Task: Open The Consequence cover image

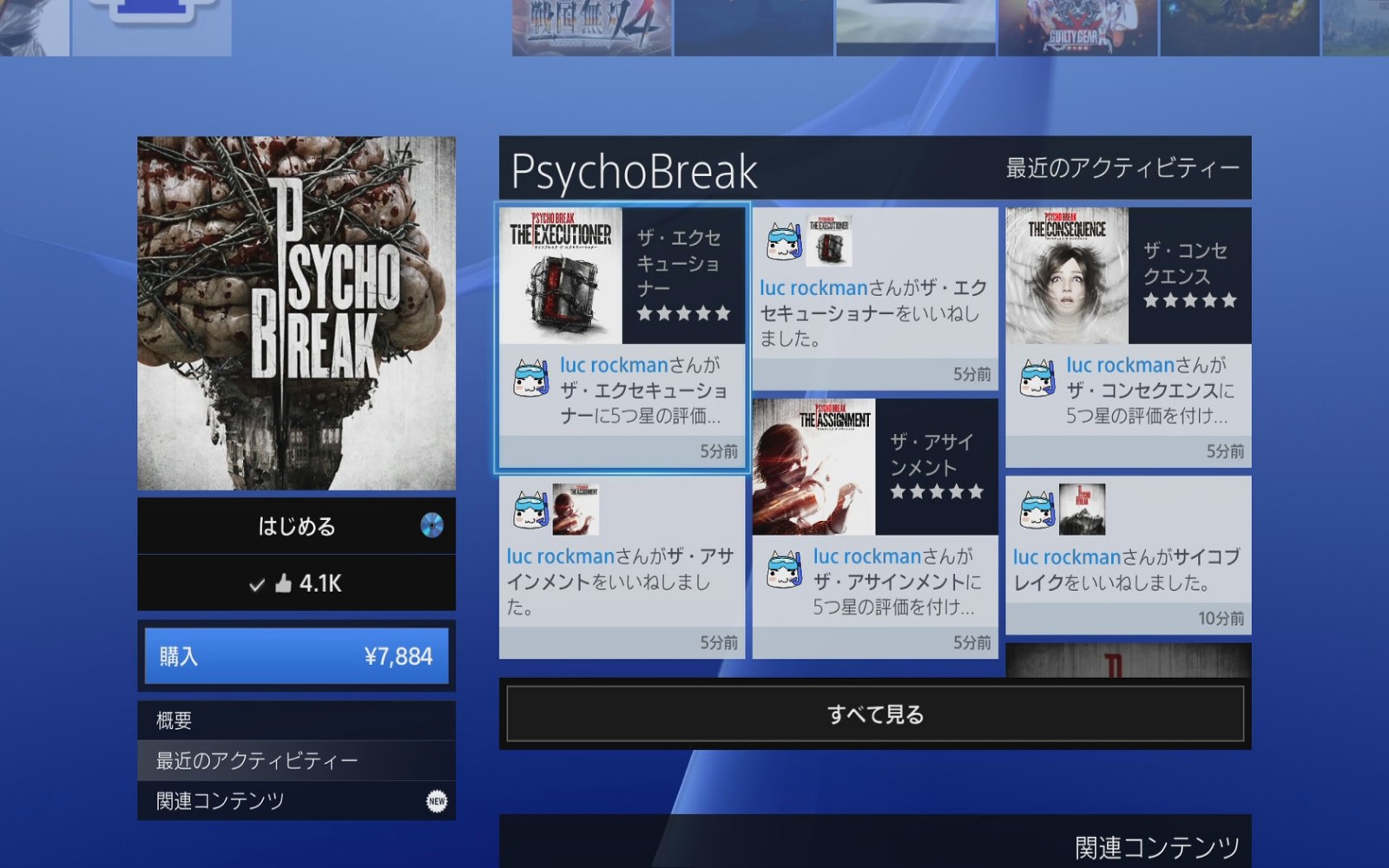Action: click(1067, 275)
